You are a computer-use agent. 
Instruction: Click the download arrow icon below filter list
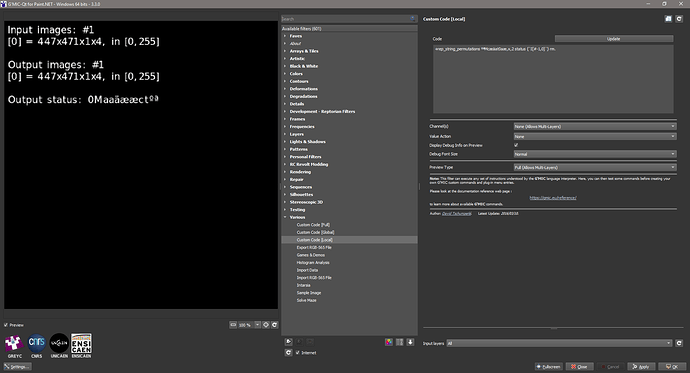click(x=410, y=342)
